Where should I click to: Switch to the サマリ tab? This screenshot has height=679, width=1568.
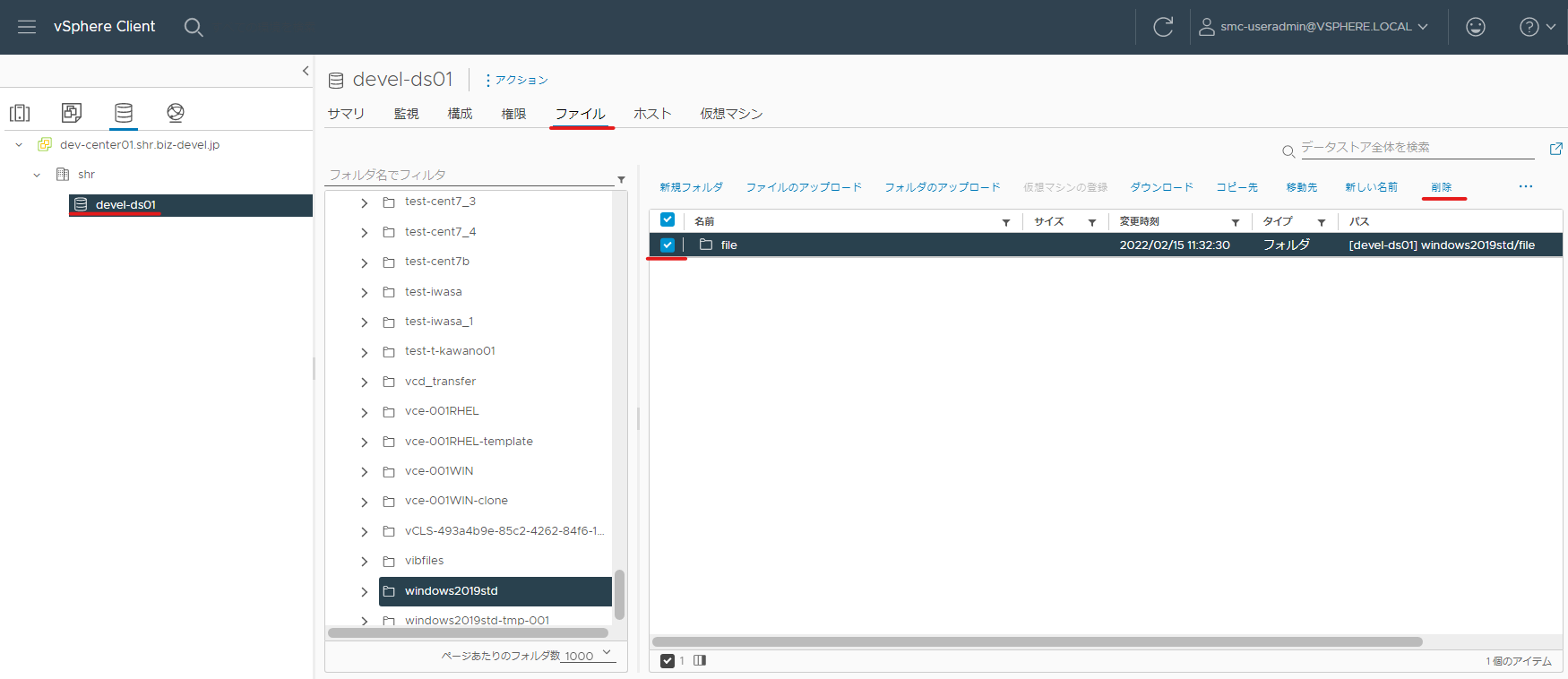(x=346, y=114)
